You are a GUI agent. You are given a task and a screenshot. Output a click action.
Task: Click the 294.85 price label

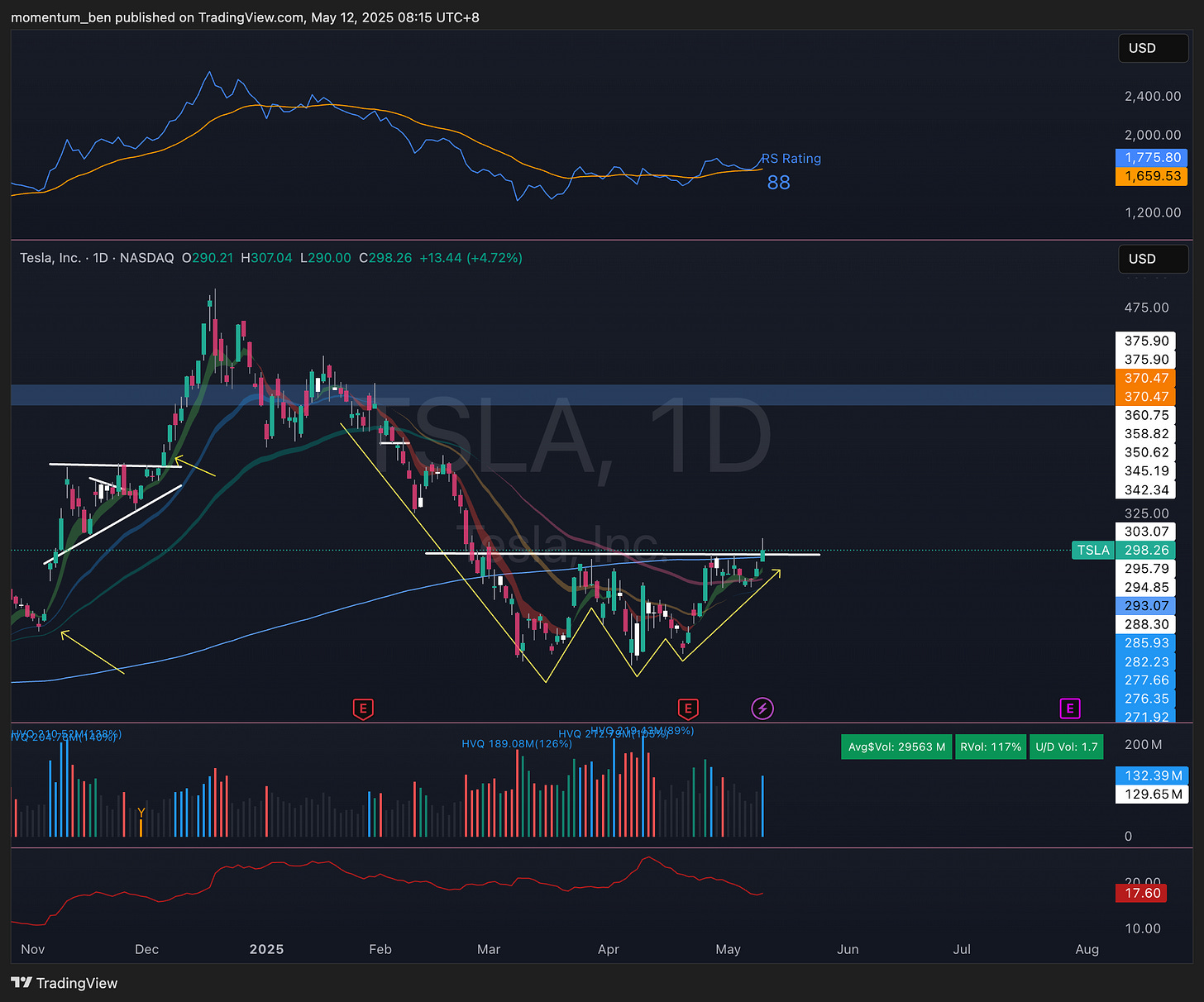[x=1146, y=587]
